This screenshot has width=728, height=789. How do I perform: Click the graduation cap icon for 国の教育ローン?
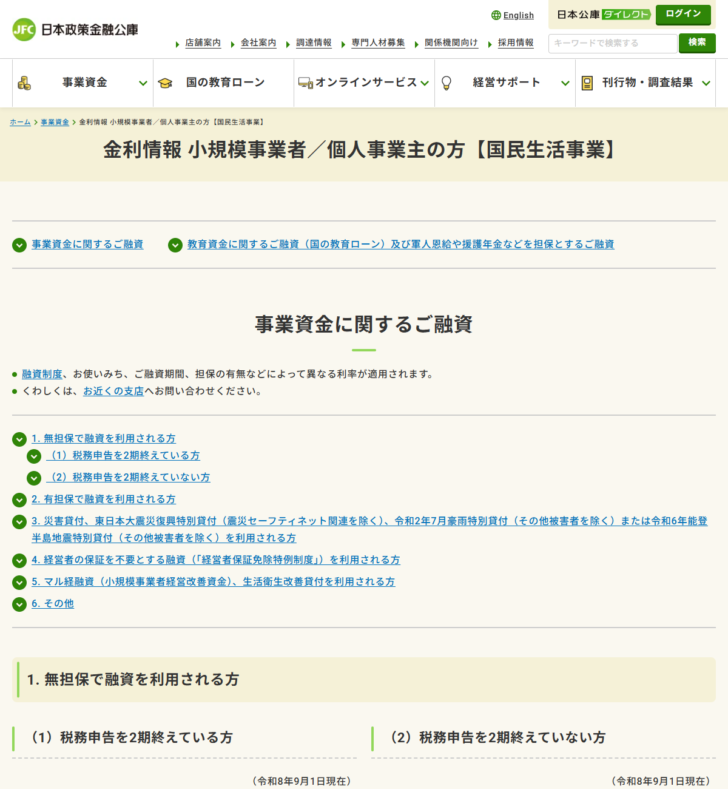click(x=165, y=83)
